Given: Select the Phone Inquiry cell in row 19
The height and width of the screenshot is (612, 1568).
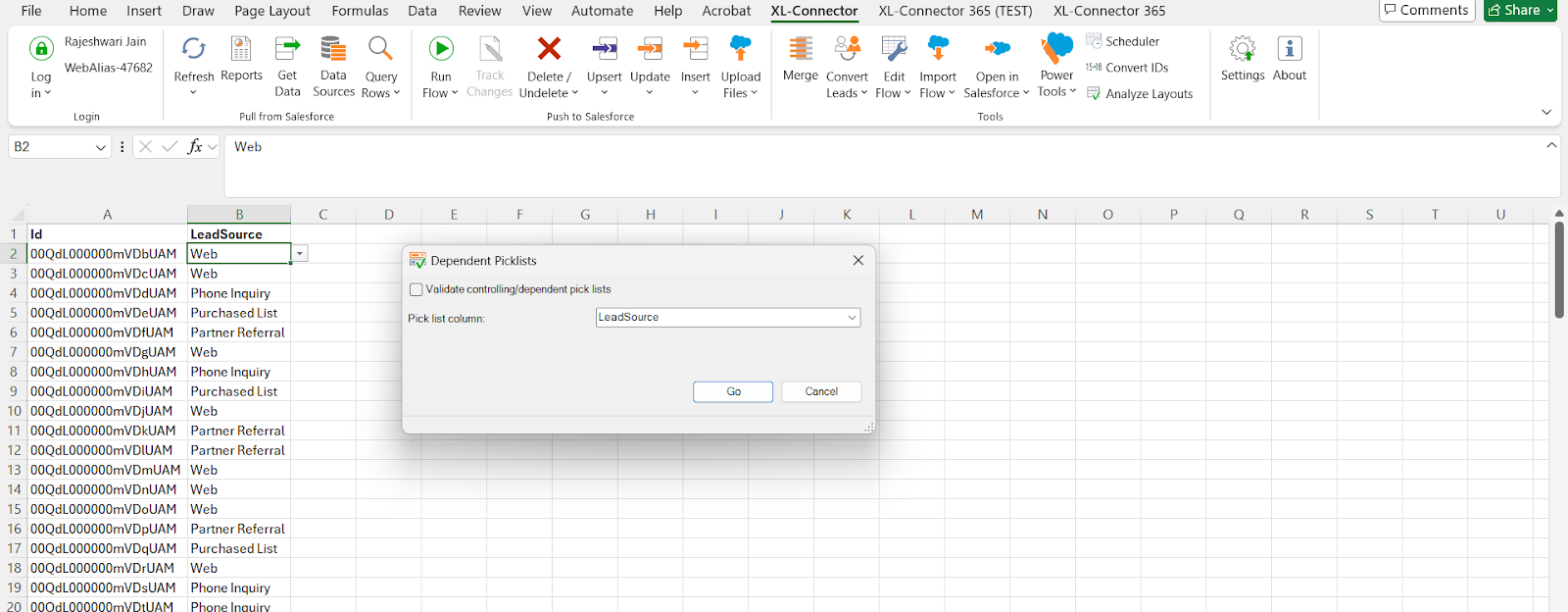Looking at the screenshot, I should 239,587.
